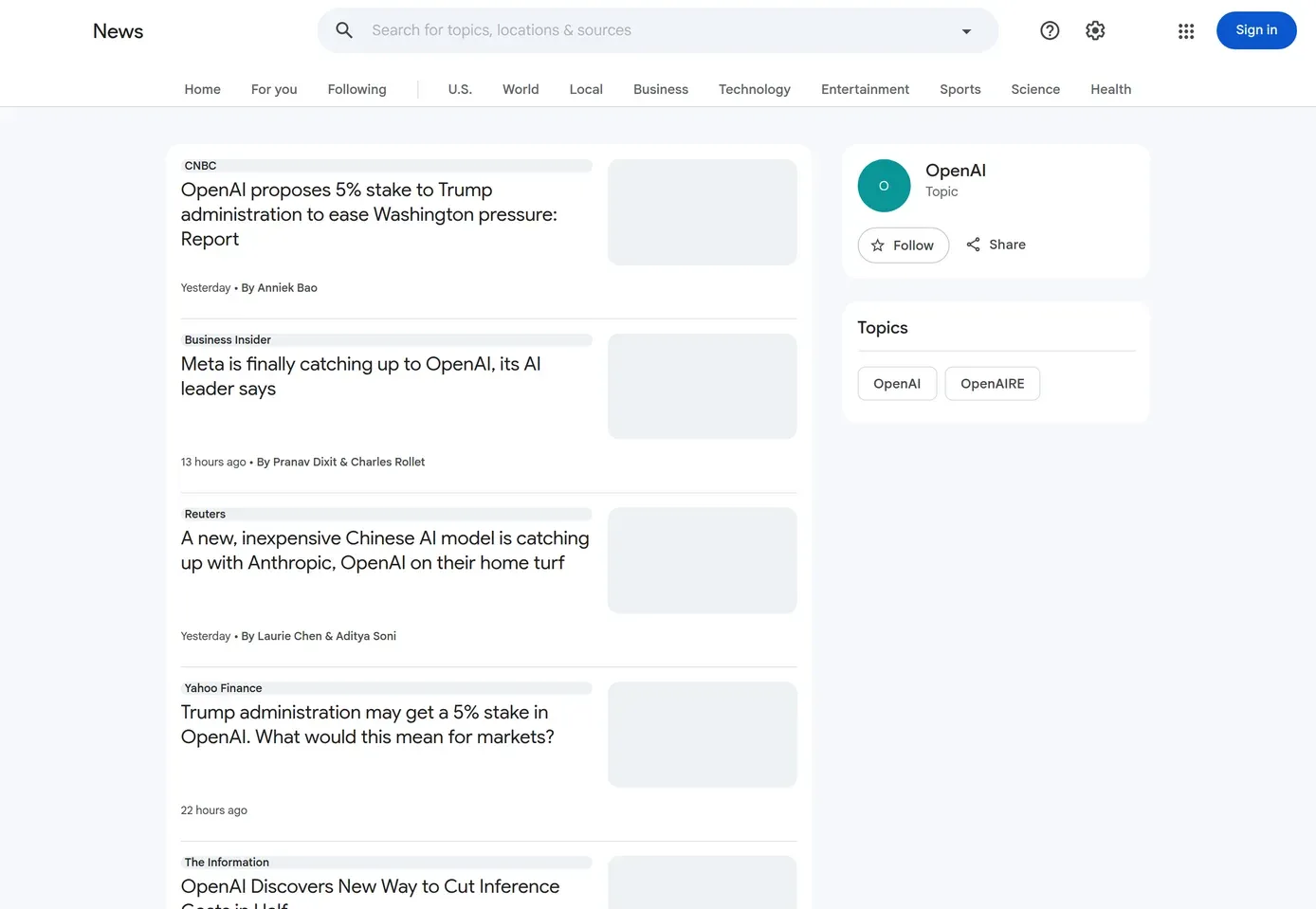This screenshot has height=909, width=1316.
Task: Open the Business section
Action: pyautogui.click(x=661, y=89)
